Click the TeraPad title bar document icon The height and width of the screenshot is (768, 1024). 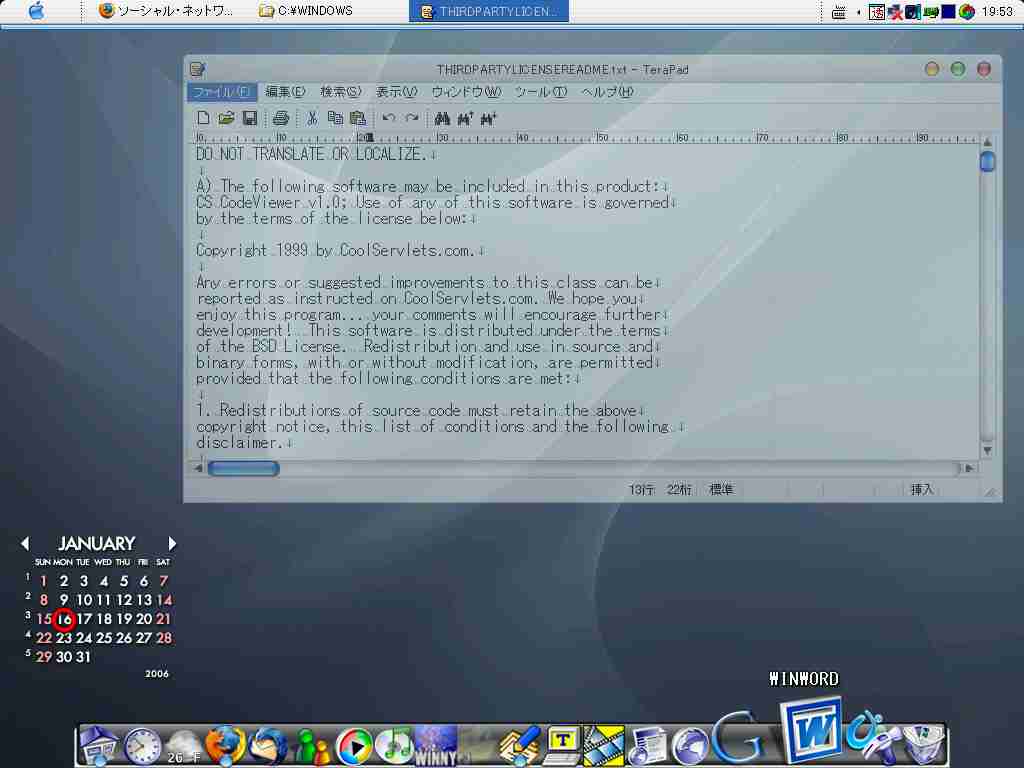coord(197,69)
